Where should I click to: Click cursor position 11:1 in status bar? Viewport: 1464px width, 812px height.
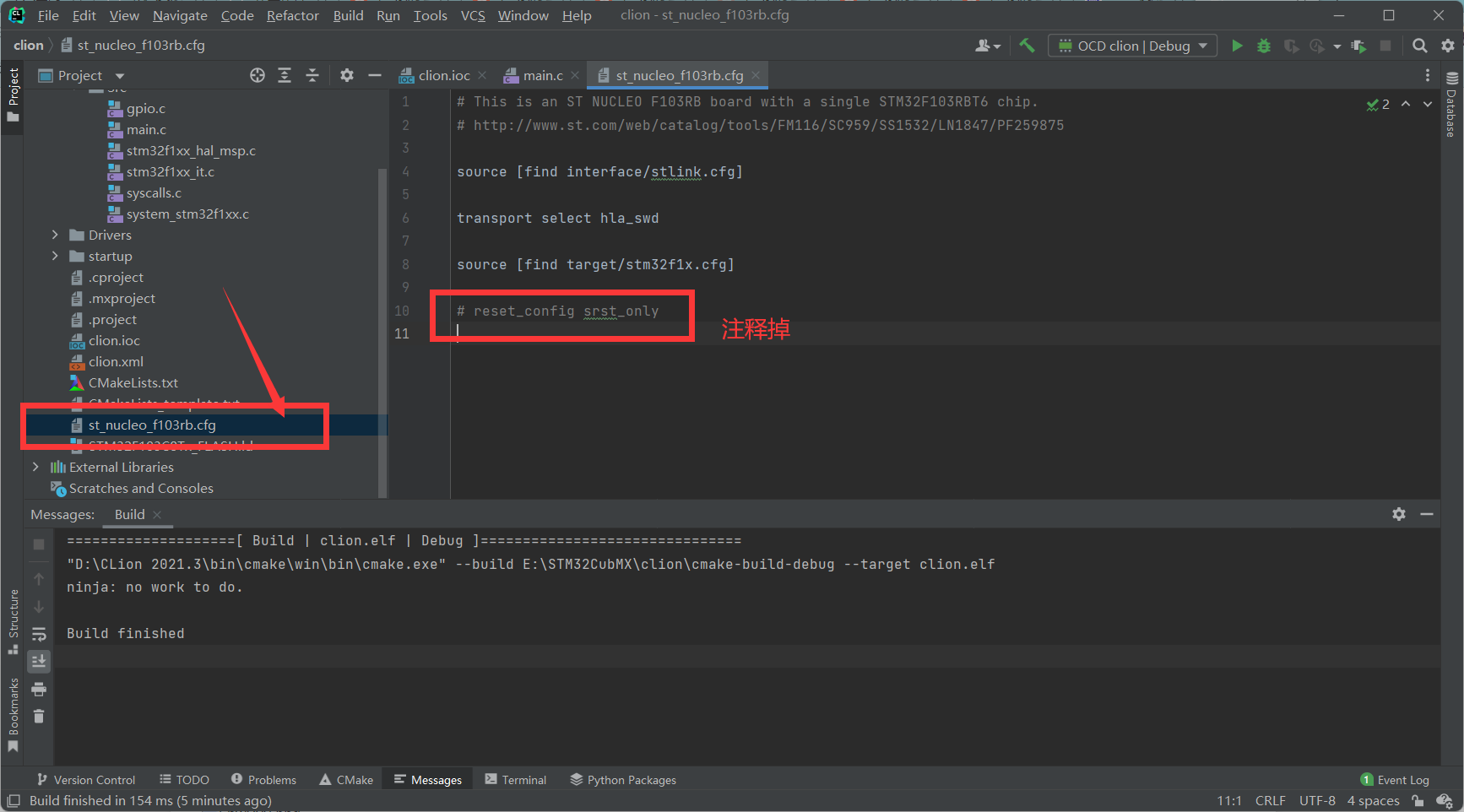1229,801
